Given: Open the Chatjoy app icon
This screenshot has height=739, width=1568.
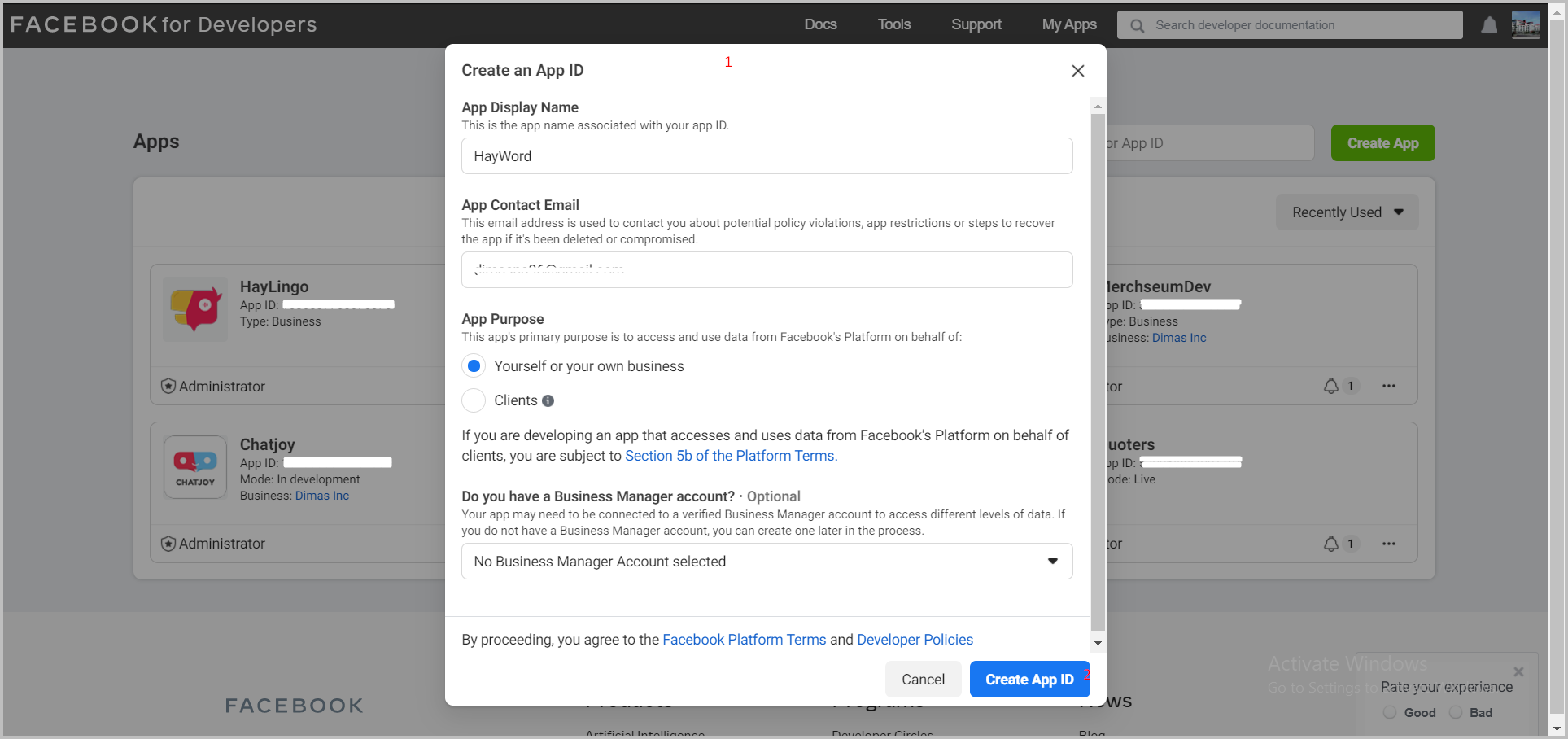Looking at the screenshot, I should coord(195,467).
